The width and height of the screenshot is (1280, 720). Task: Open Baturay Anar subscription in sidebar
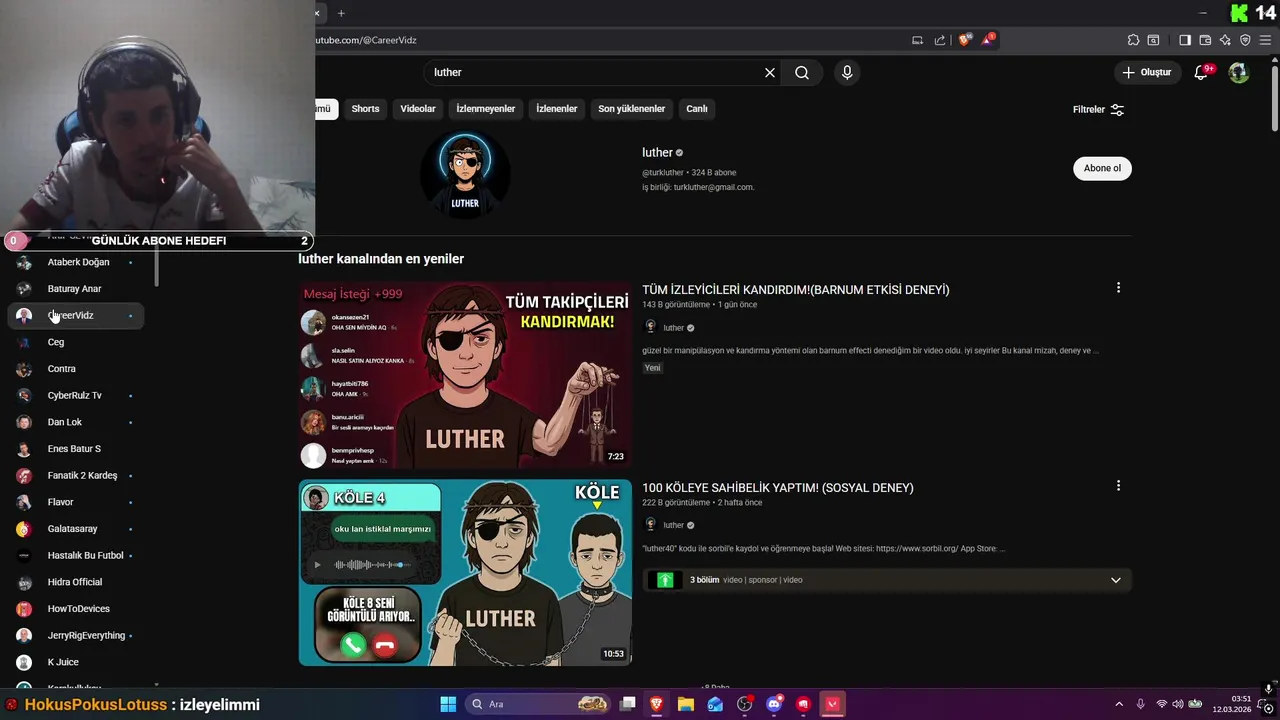(x=76, y=289)
